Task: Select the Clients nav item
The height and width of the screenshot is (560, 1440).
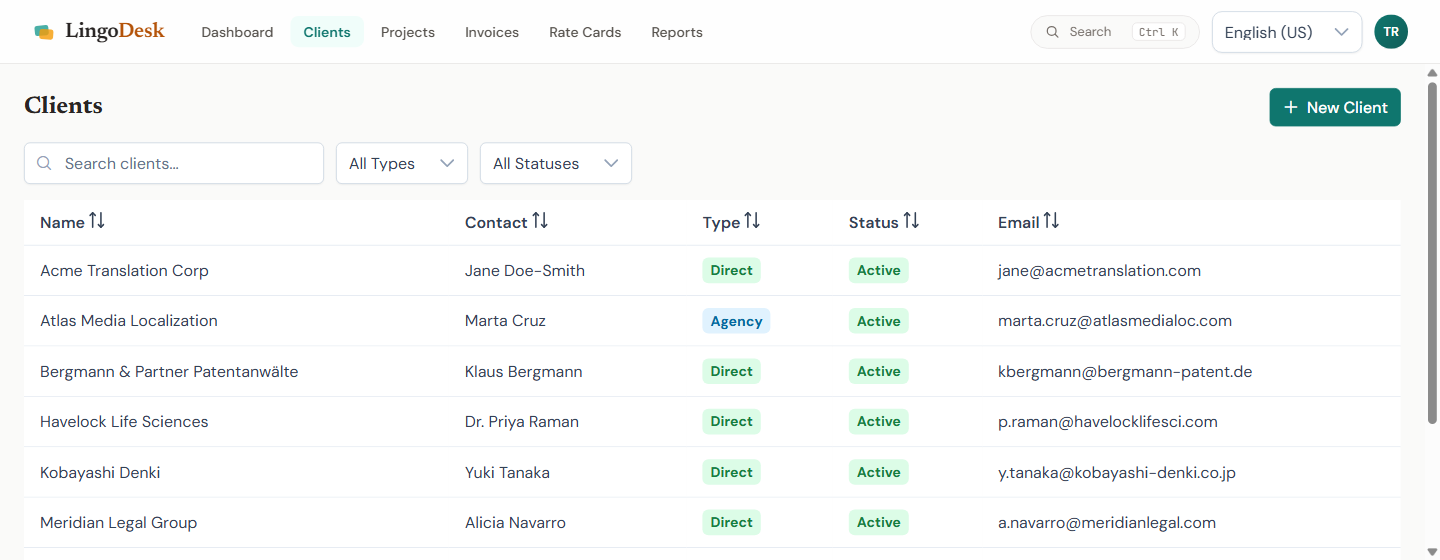Action: (327, 32)
